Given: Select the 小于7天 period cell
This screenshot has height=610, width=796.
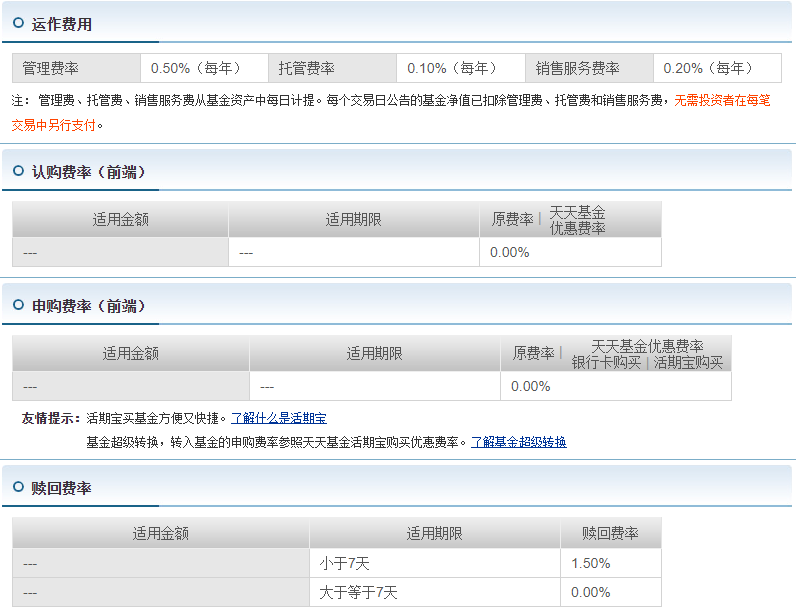Looking at the screenshot, I should (x=435, y=563).
